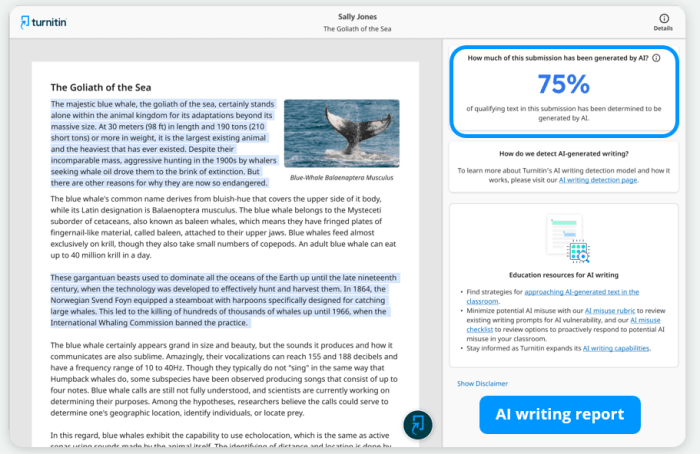Viewport: 700px width, 454px height.
Task: Click Show Disclaimer
Action: 482,383
